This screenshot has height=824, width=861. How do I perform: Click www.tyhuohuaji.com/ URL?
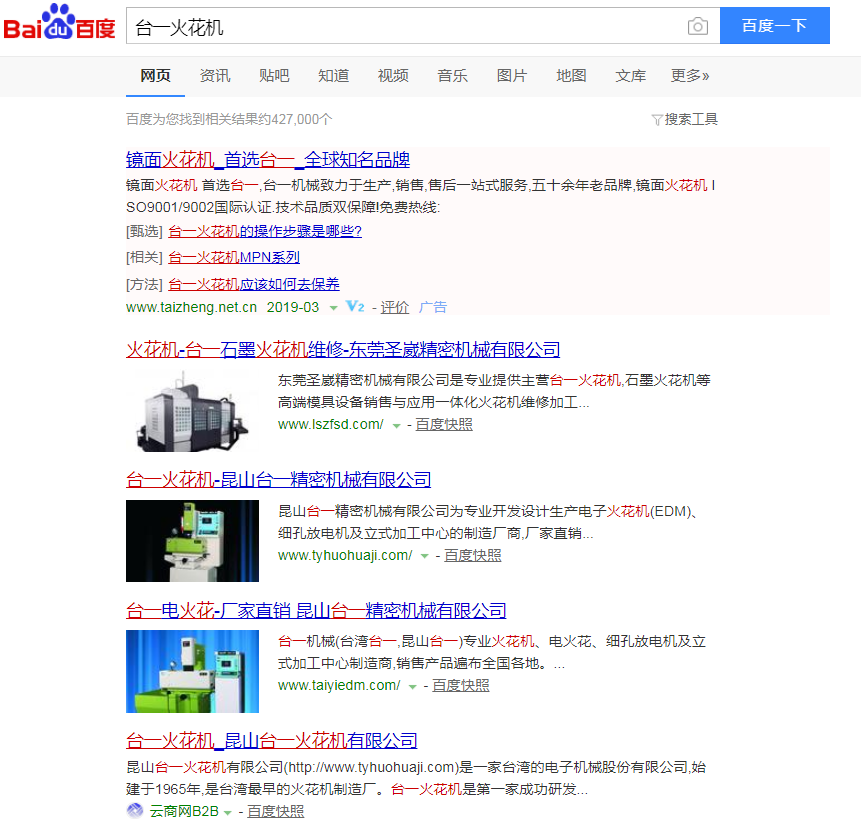(x=345, y=555)
